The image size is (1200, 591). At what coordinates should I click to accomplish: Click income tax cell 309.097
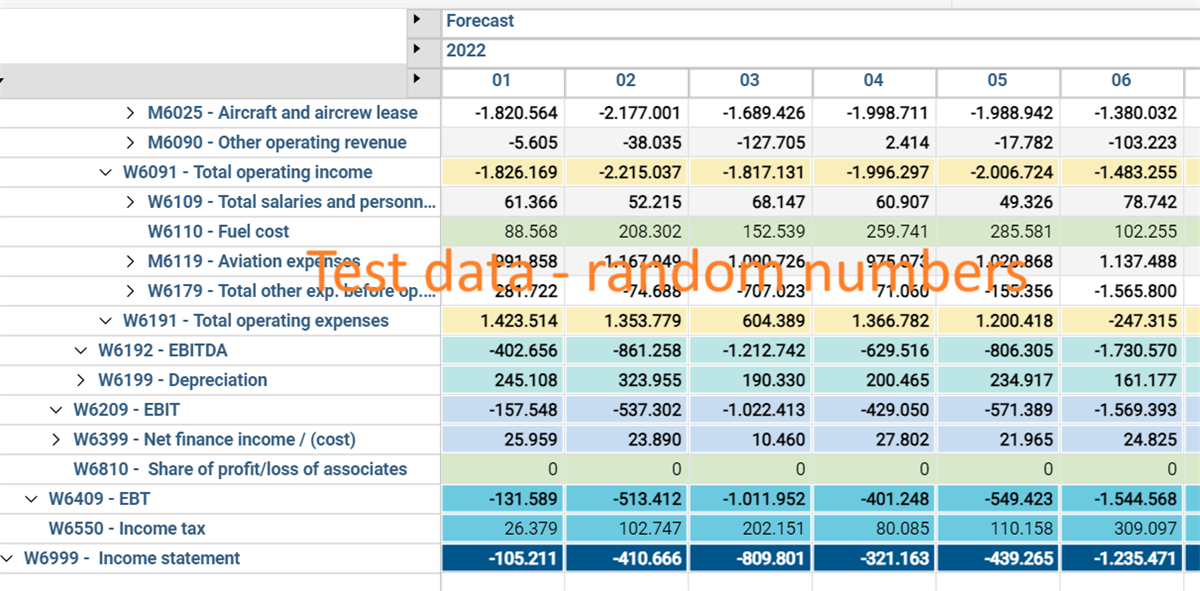1122,528
